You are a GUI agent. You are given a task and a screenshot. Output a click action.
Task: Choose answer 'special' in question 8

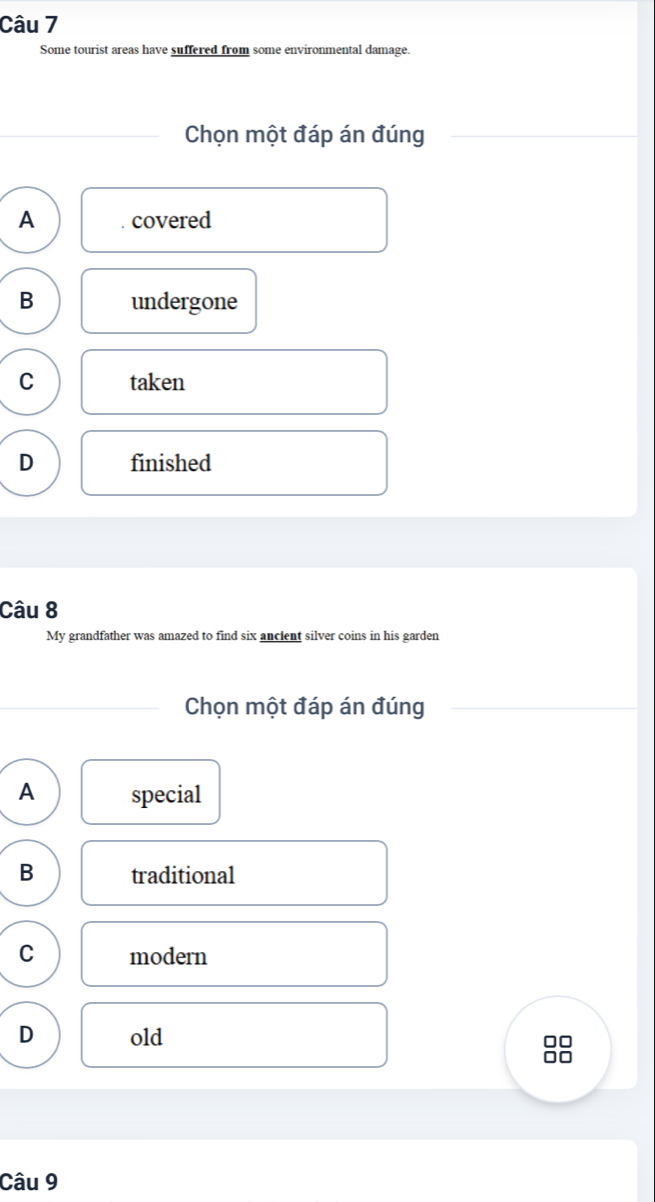click(151, 792)
